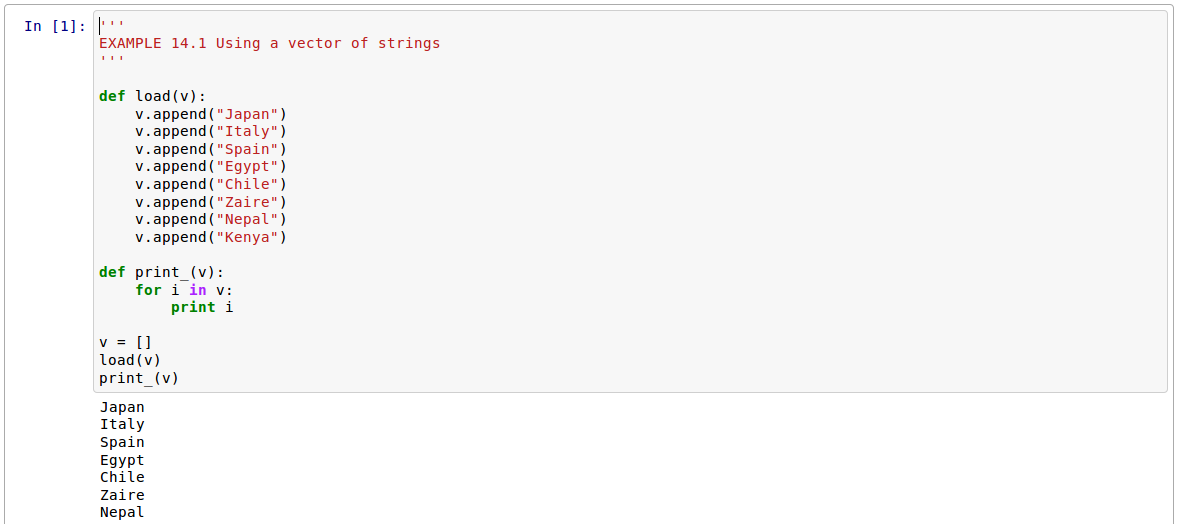The height and width of the screenshot is (524, 1179).
Task: Click the v.append("Spain") code line
Action: (211, 149)
